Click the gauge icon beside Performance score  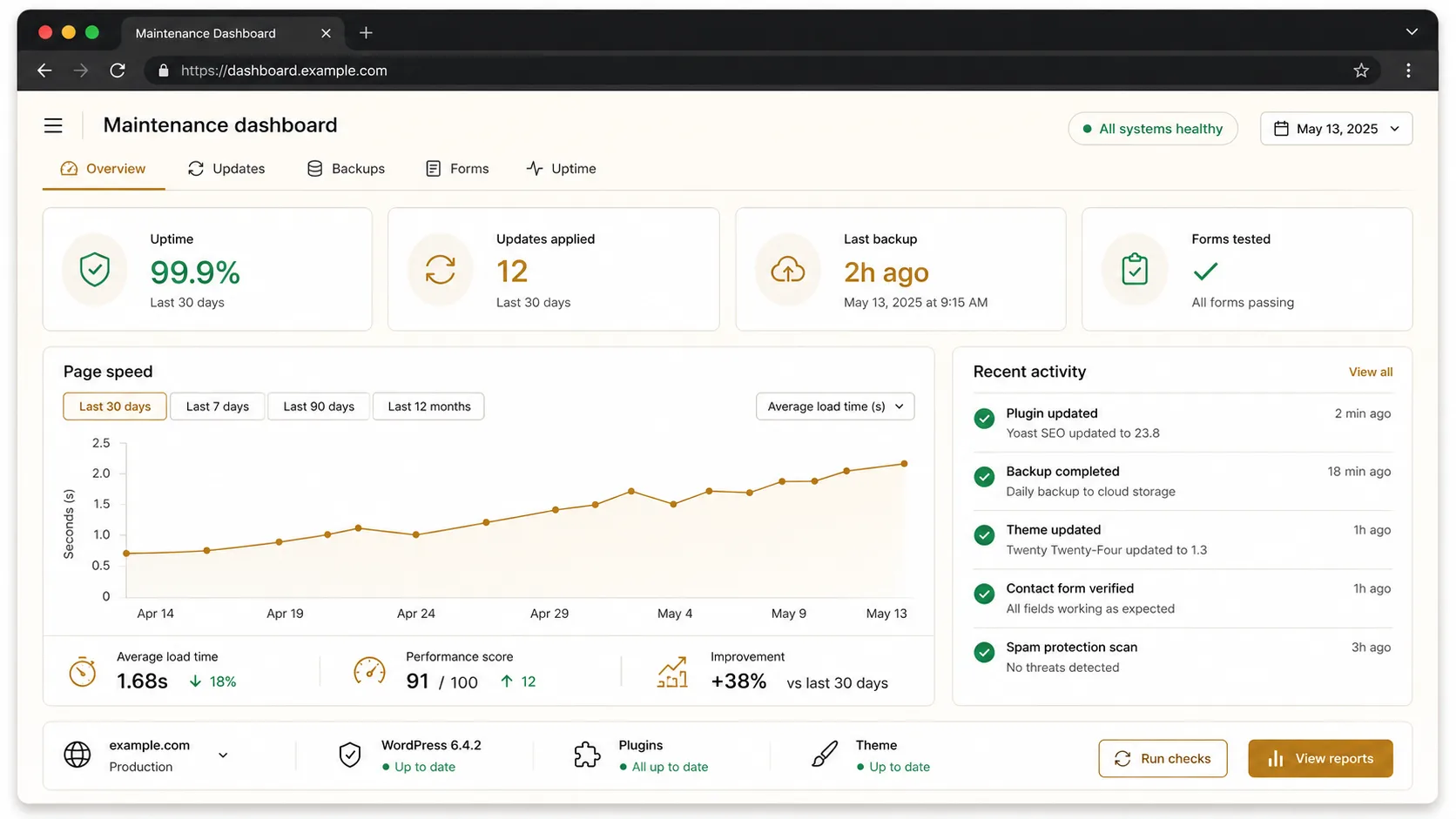(x=369, y=671)
